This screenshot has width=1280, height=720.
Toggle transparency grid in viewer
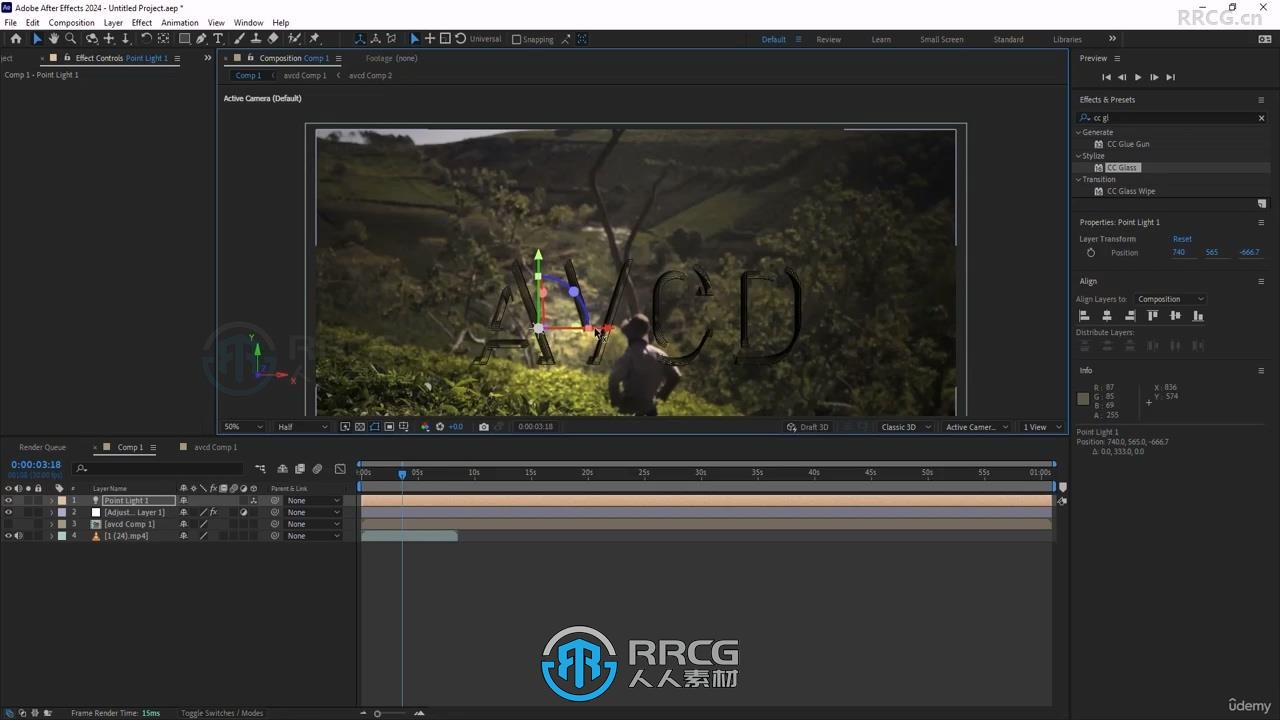(360, 427)
